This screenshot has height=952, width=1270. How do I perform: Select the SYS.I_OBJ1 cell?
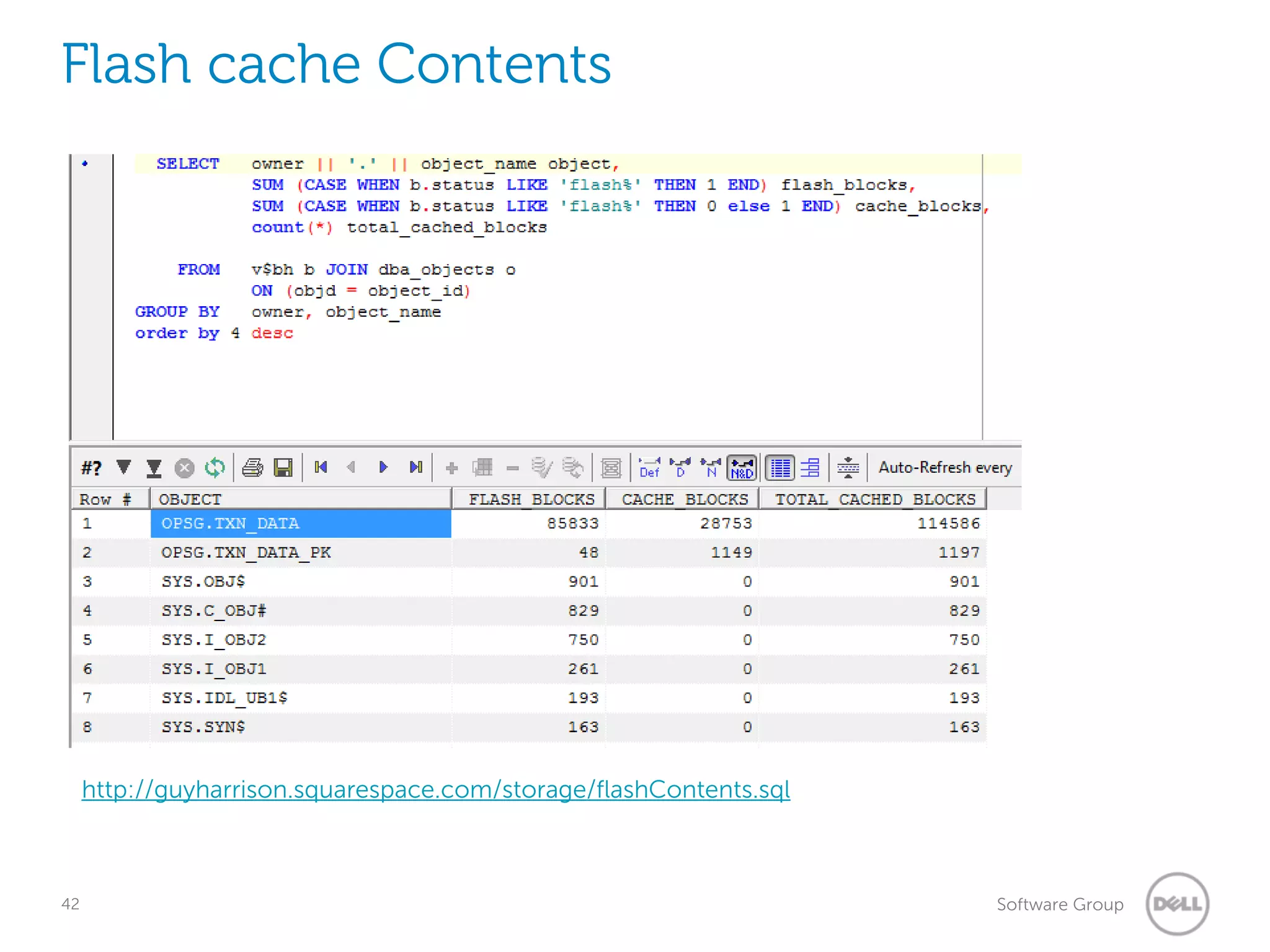pyautogui.click(x=301, y=669)
